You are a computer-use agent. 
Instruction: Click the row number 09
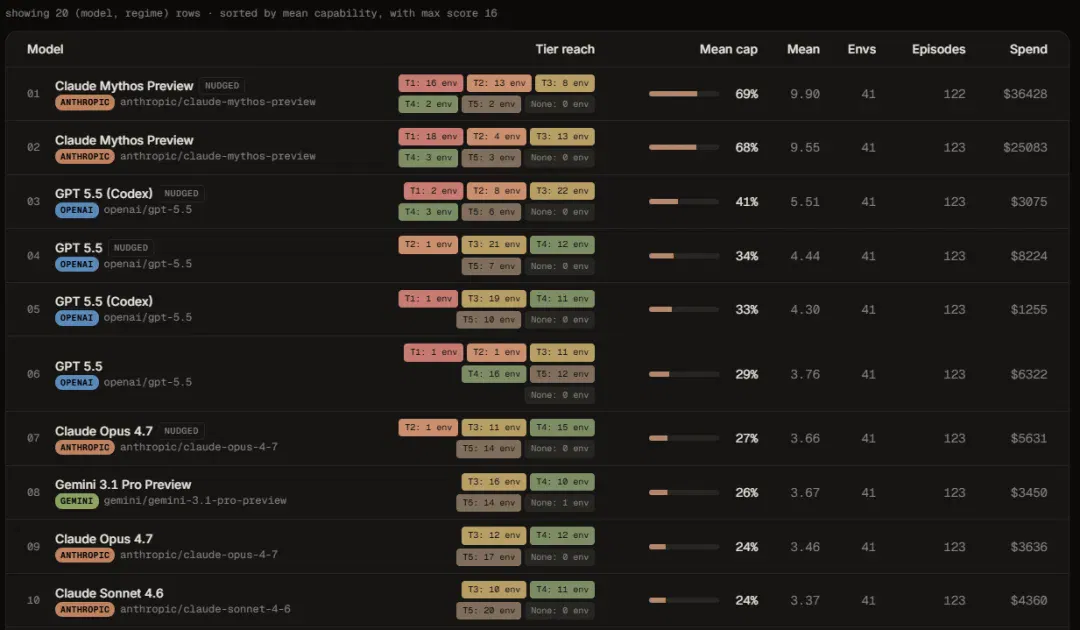click(33, 547)
